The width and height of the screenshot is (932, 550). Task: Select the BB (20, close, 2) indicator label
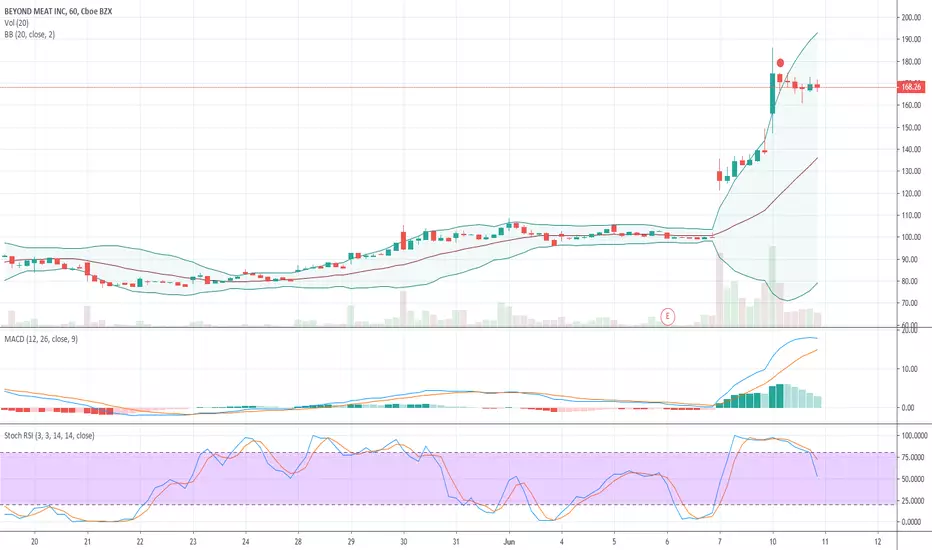30,34
